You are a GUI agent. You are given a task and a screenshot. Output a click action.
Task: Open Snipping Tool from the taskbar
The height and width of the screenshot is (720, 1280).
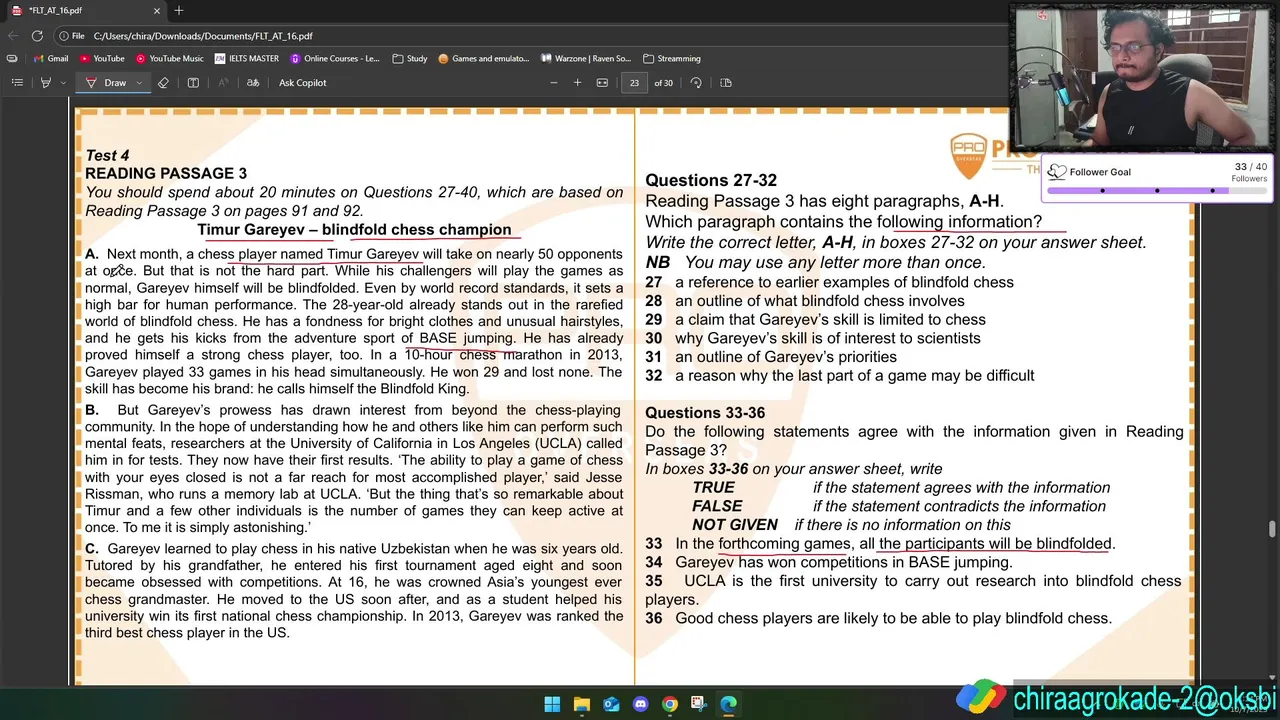click(698, 704)
